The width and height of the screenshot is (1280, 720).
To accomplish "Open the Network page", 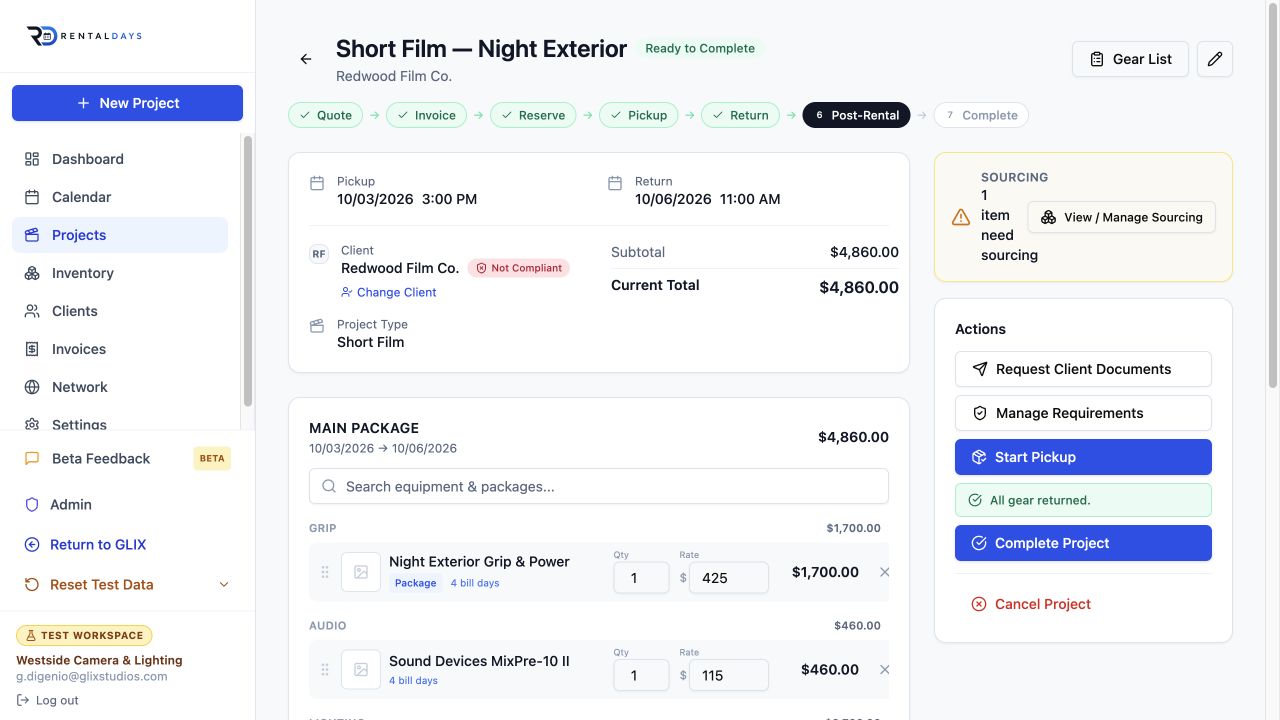I will (120, 387).
